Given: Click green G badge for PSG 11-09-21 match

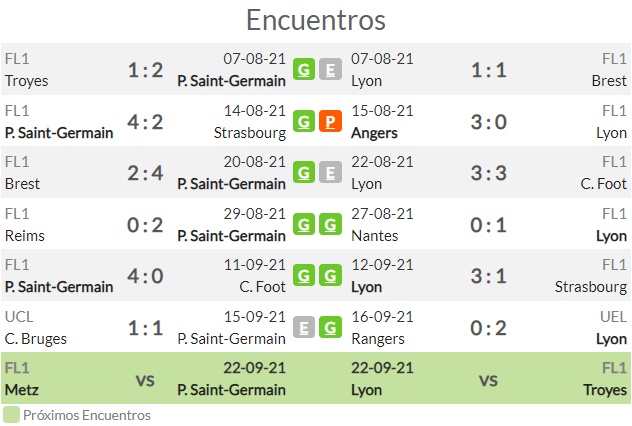Looking at the screenshot, I should tap(304, 275).
